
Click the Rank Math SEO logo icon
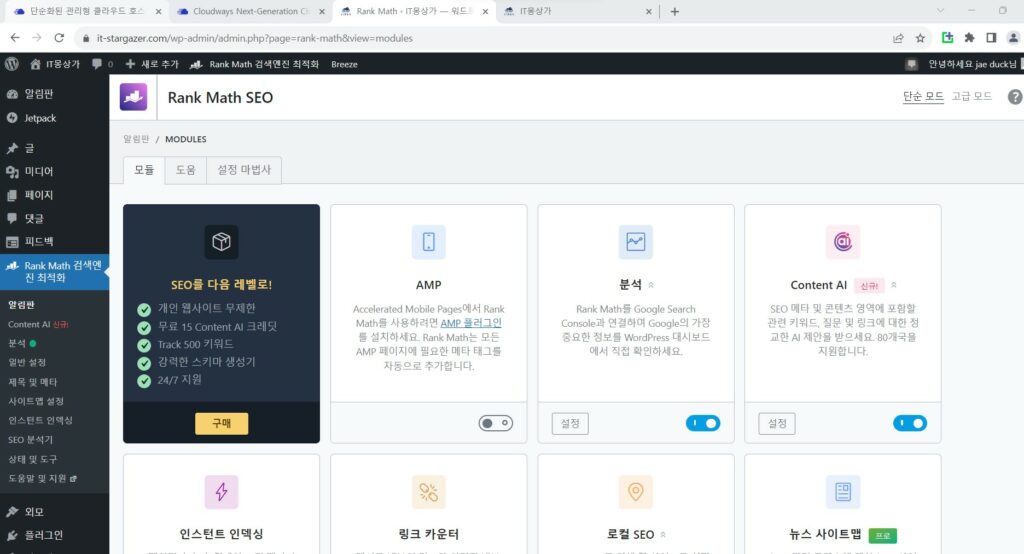[133, 97]
